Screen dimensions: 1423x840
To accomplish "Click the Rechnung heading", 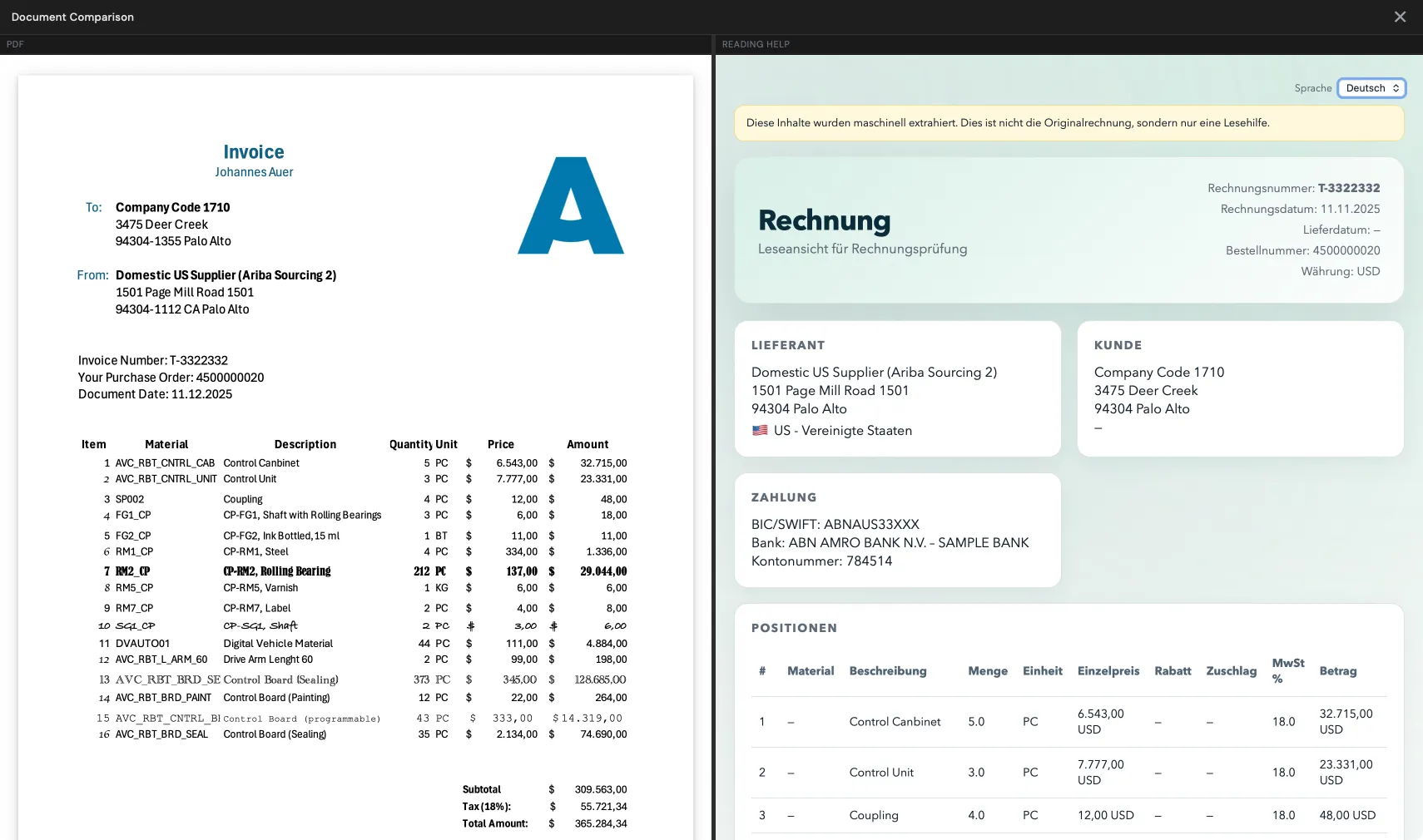I will [x=824, y=220].
